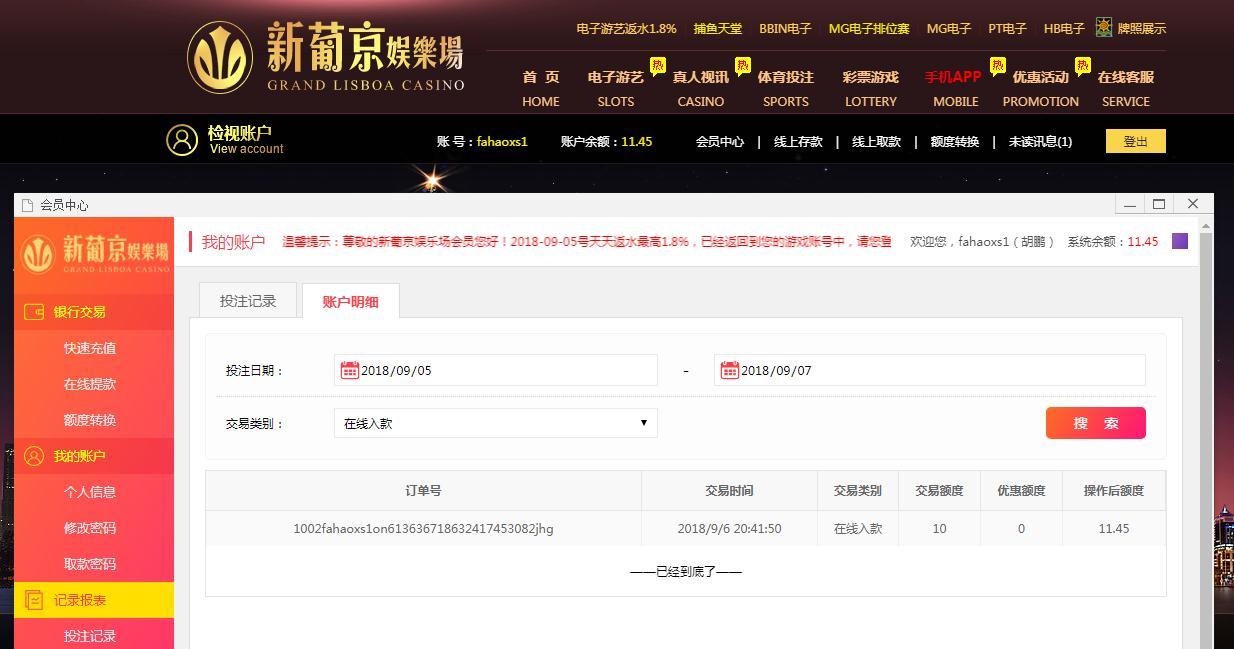Open 体育投注 SPORTS menu
1234x649 pixels.
pos(786,88)
